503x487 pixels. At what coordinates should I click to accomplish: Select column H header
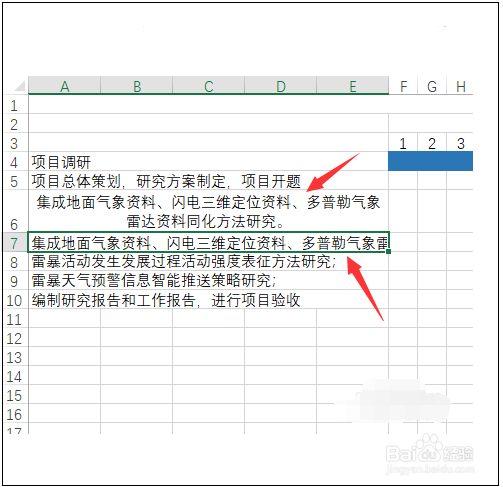pyautogui.click(x=460, y=85)
